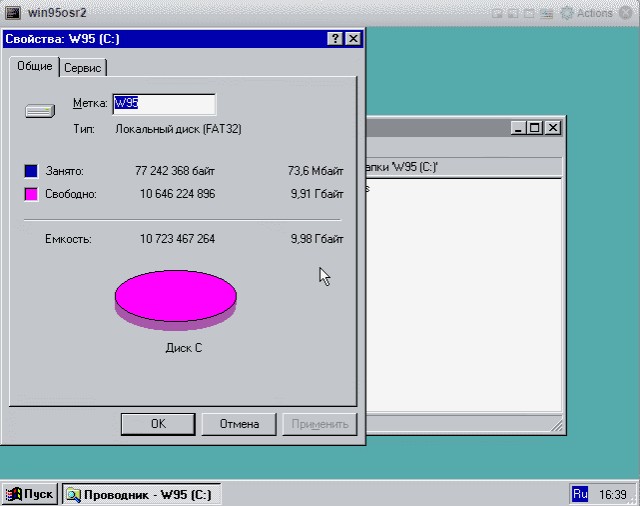The image size is (640, 506).
Task: Open the Пуск start button
Action: (30, 494)
